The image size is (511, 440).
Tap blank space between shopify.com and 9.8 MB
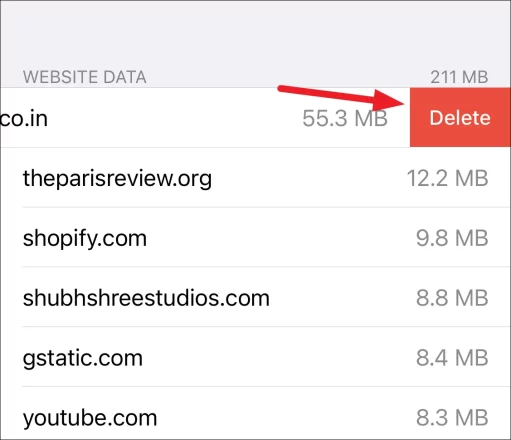point(282,239)
